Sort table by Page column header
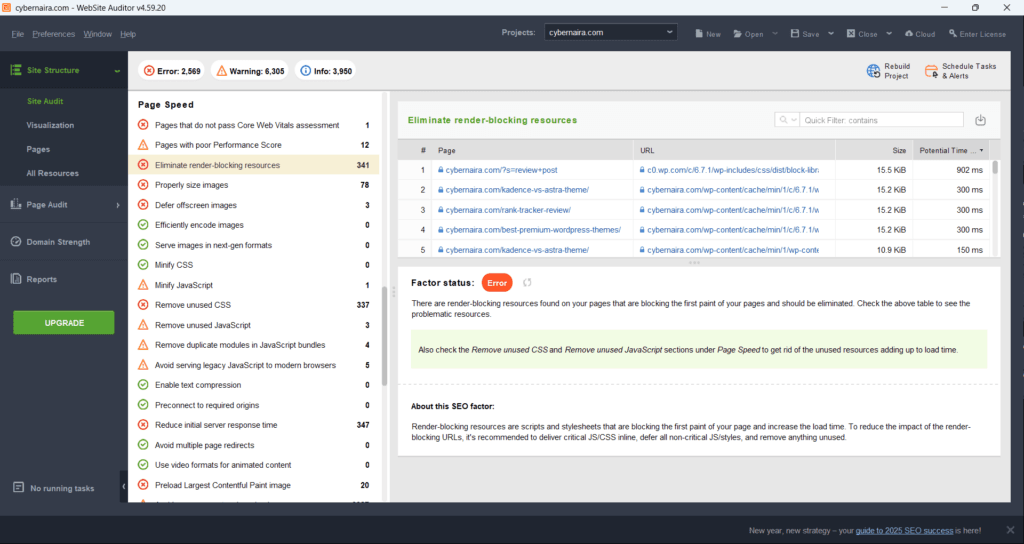 click(x=532, y=150)
